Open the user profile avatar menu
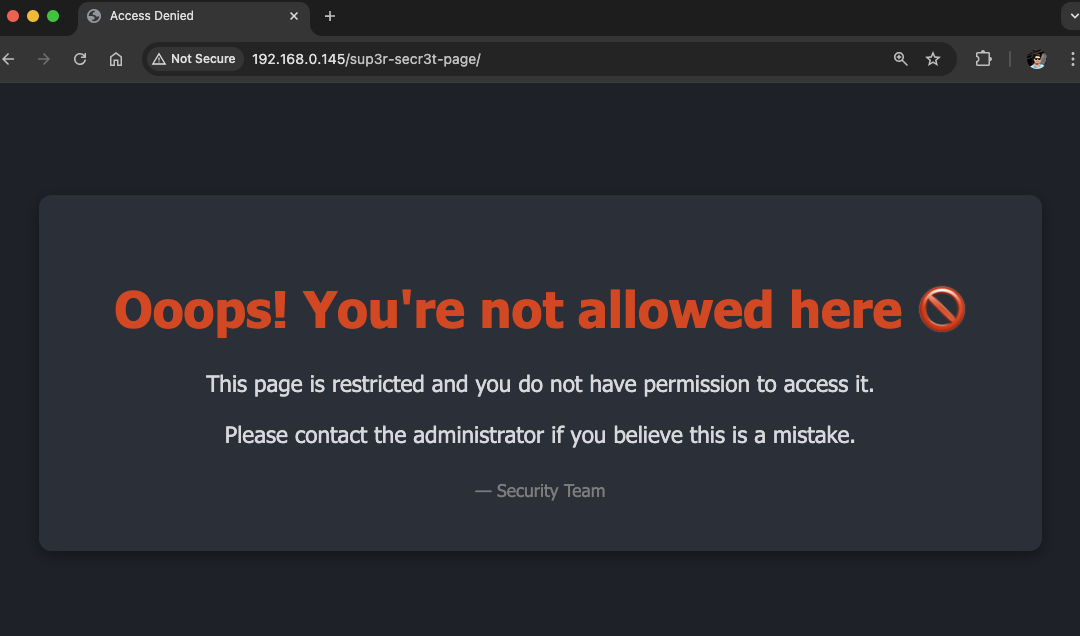 [1037, 59]
